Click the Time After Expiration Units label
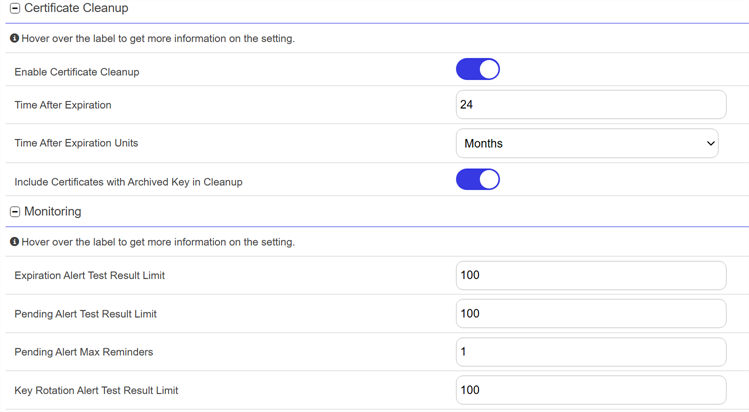This screenshot has width=749, height=412. tap(76, 143)
